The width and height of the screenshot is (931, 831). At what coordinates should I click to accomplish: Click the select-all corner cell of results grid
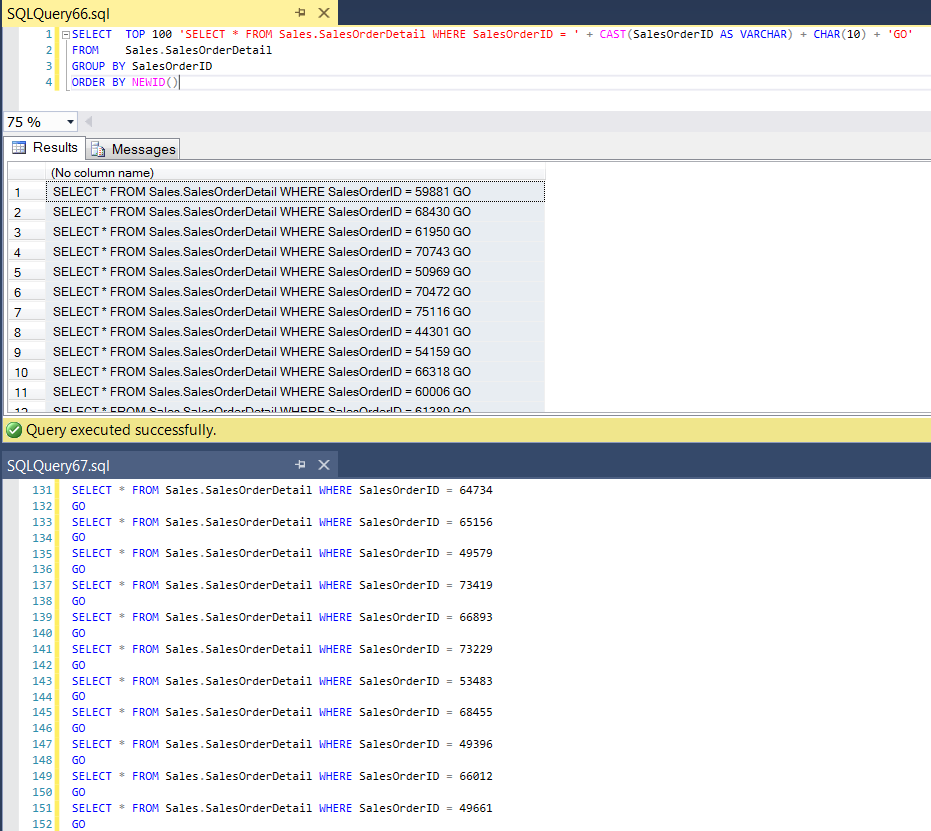click(x=27, y=173)
